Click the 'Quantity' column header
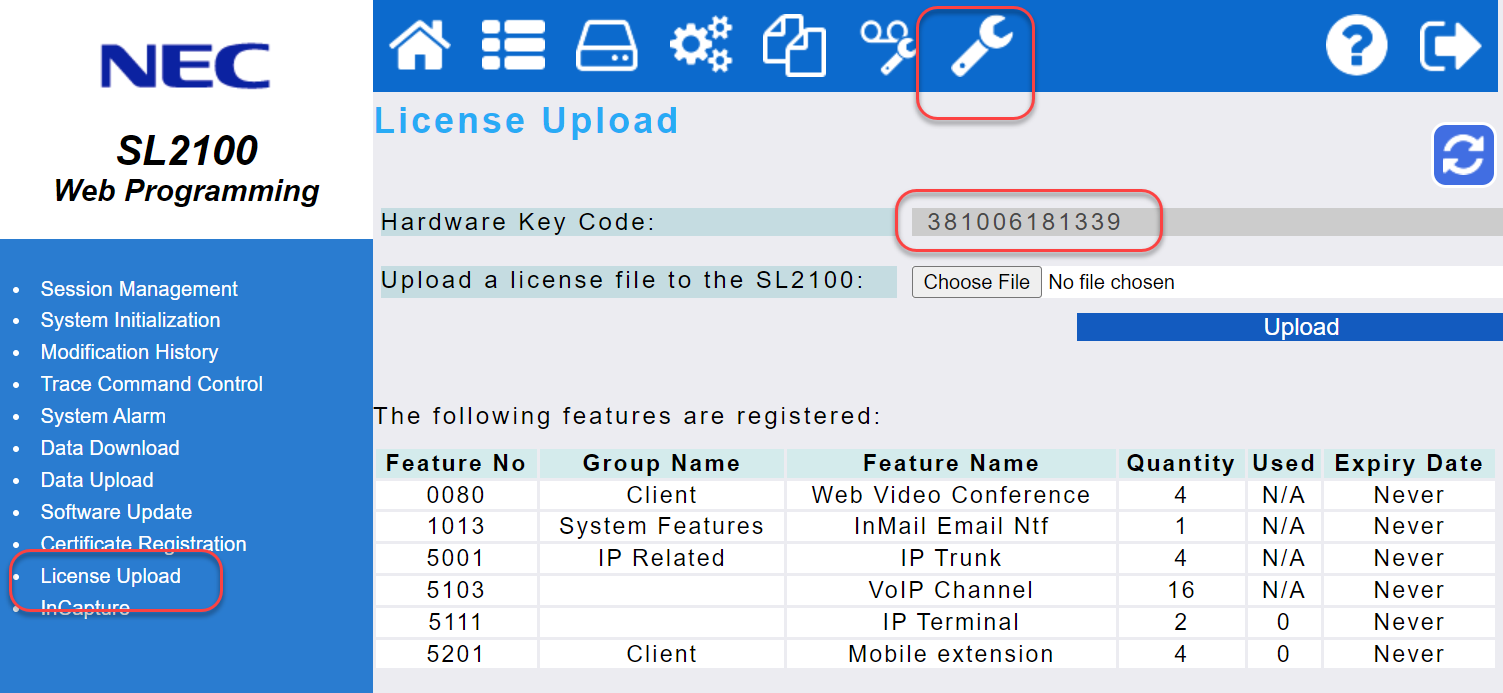This screenshot has height=693, width=1503. (x=1181, y=463)
